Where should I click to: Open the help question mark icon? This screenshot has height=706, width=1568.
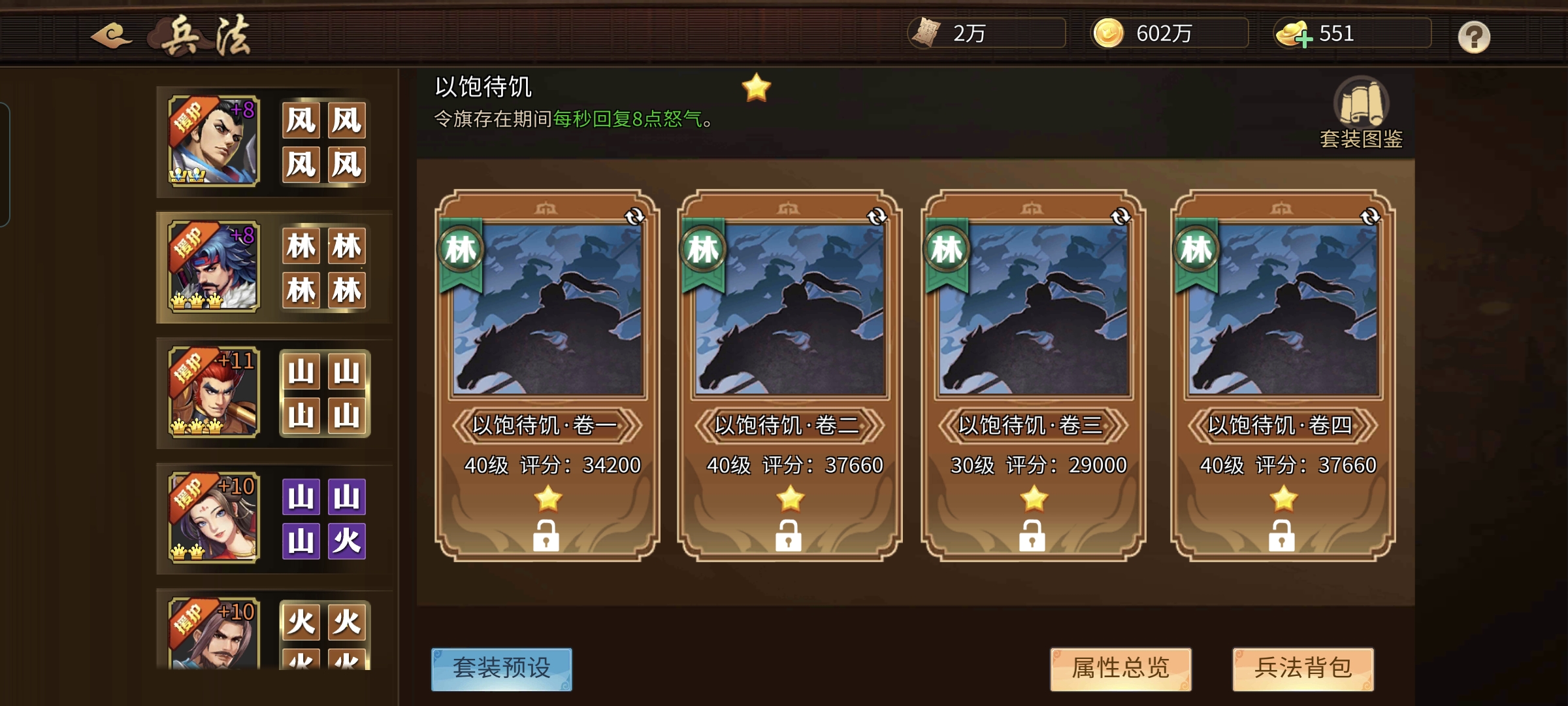click(x=1474, y=37)
